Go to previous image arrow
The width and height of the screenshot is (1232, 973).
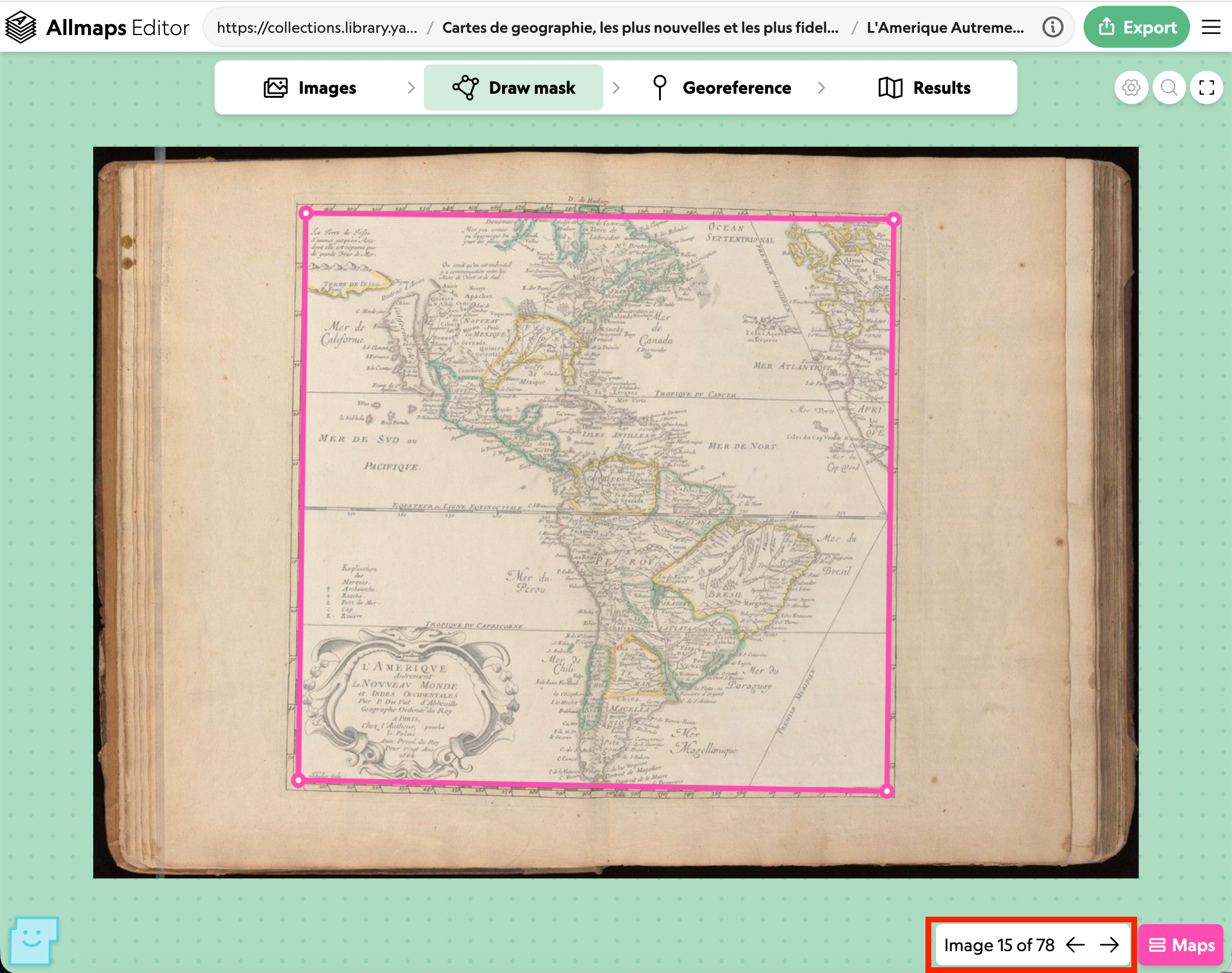point(1076,945)
